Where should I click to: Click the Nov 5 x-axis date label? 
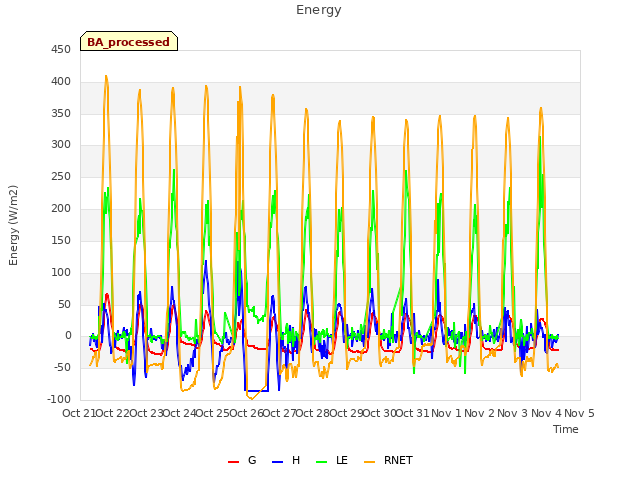pyautogui.click(x=579, y=413)
